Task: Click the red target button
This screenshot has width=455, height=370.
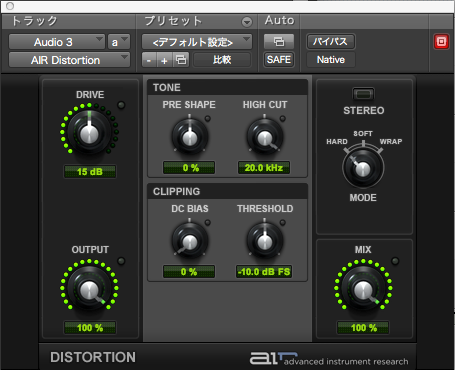Action: click(x=441, y=42)
